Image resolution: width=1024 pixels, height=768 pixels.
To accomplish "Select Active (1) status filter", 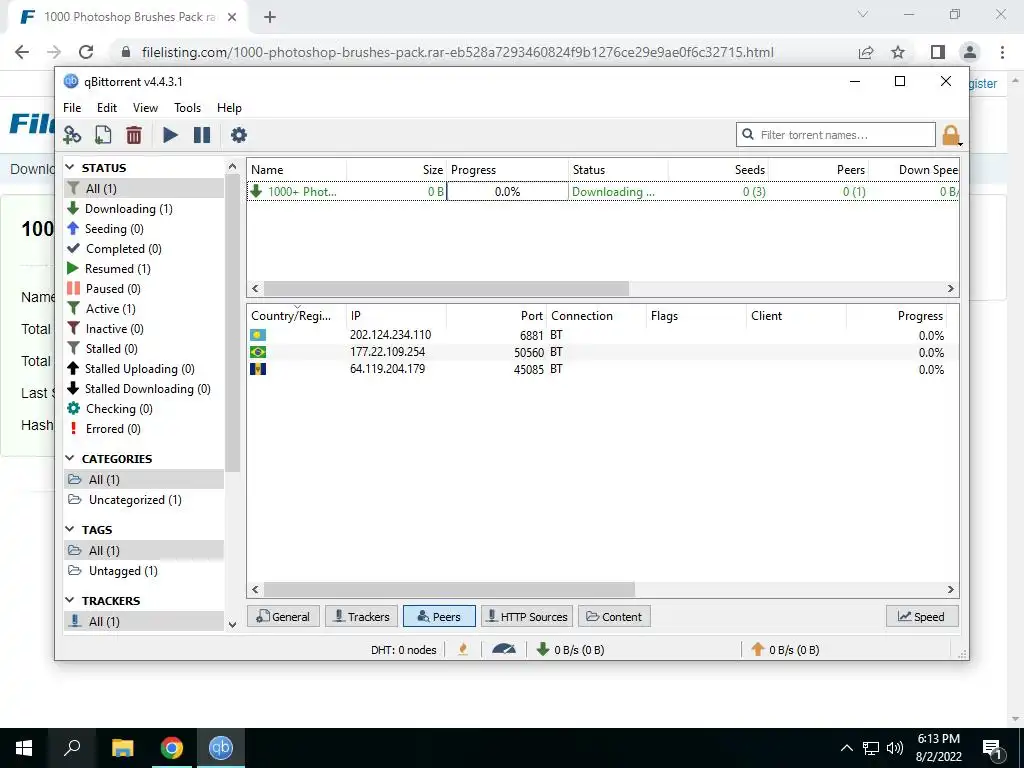I will (x=144, y=309).
